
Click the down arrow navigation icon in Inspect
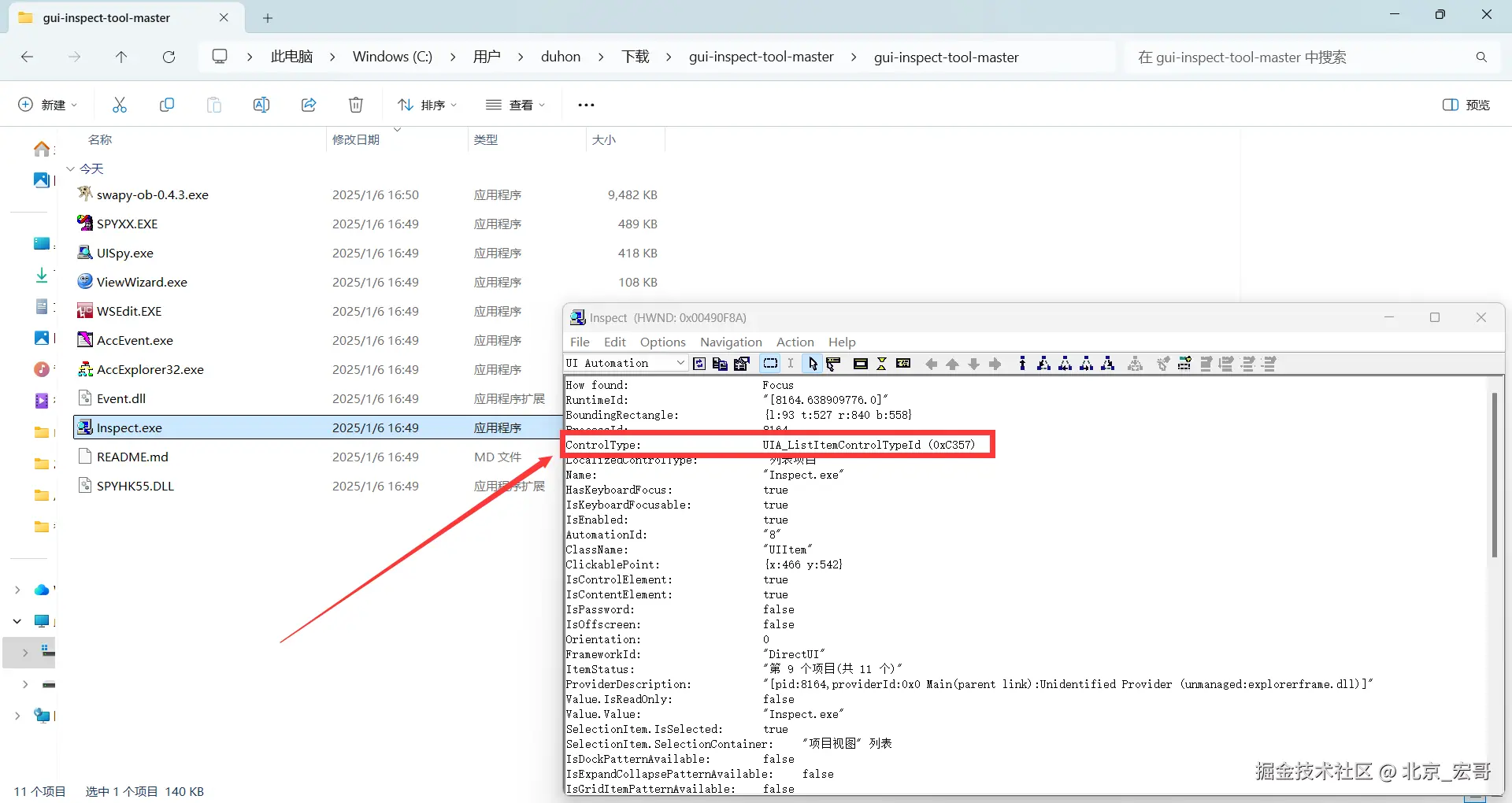(974, 364)
